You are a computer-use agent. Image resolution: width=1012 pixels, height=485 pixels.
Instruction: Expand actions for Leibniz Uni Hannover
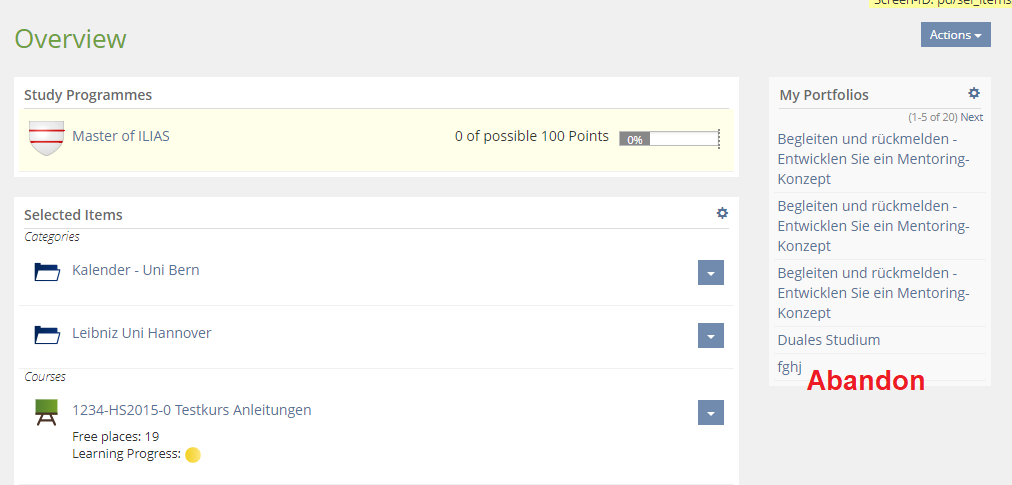click(710, 336)
